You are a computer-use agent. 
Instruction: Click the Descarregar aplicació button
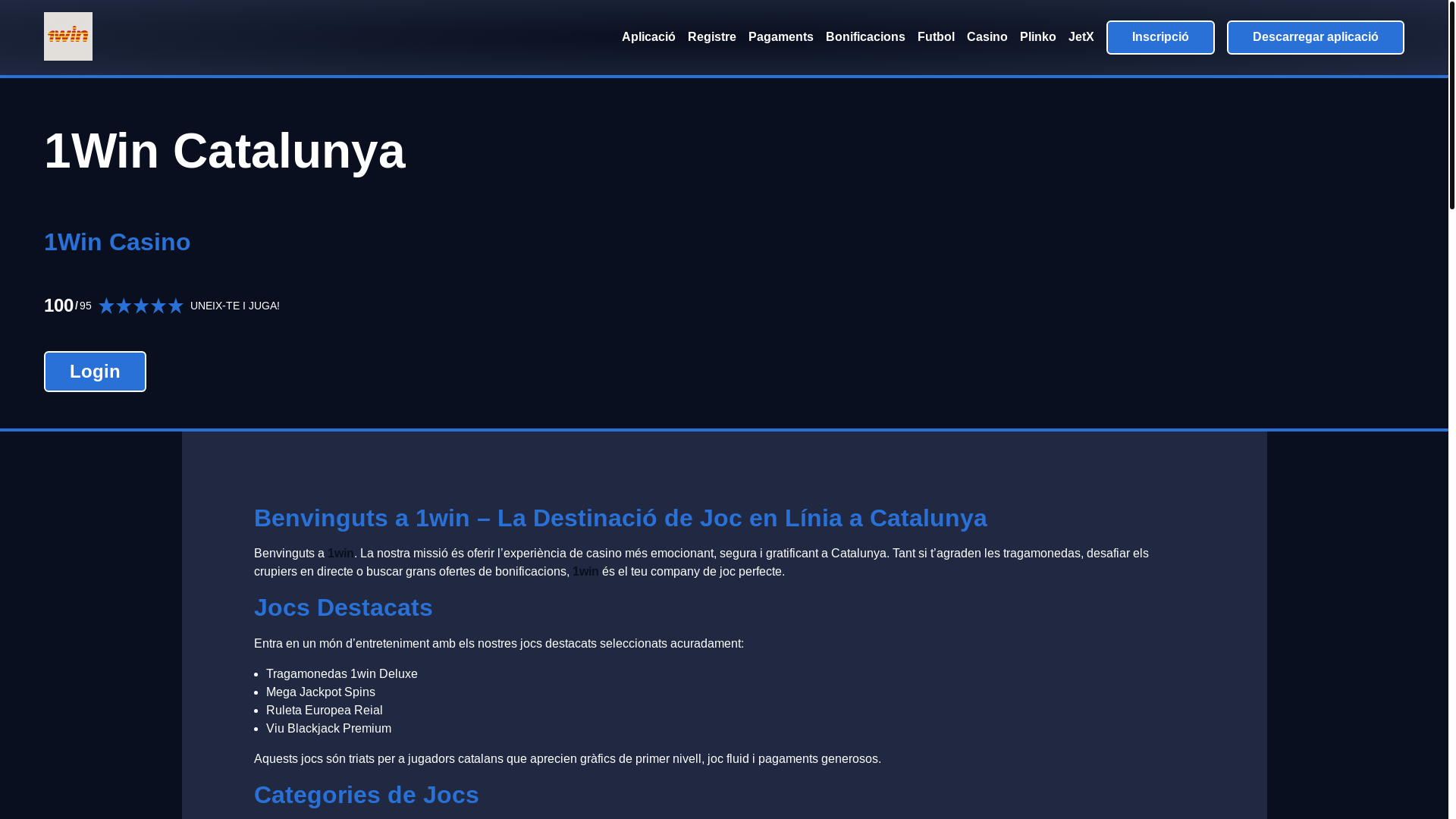tap(1316, 37)
